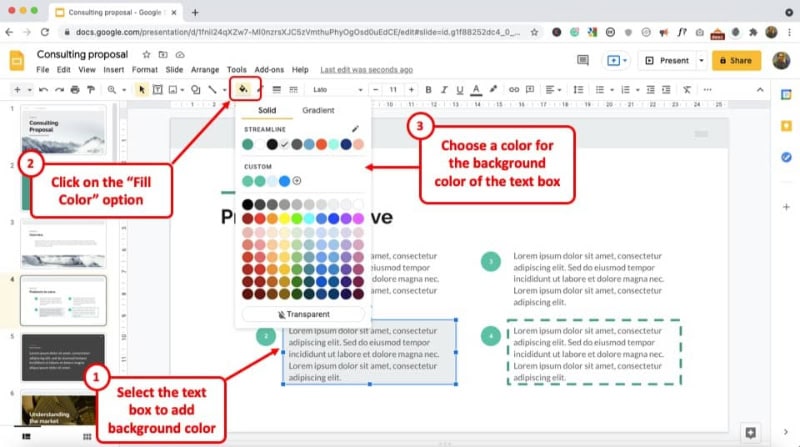Click the Undo arrow in toolbar

[43, 90]
